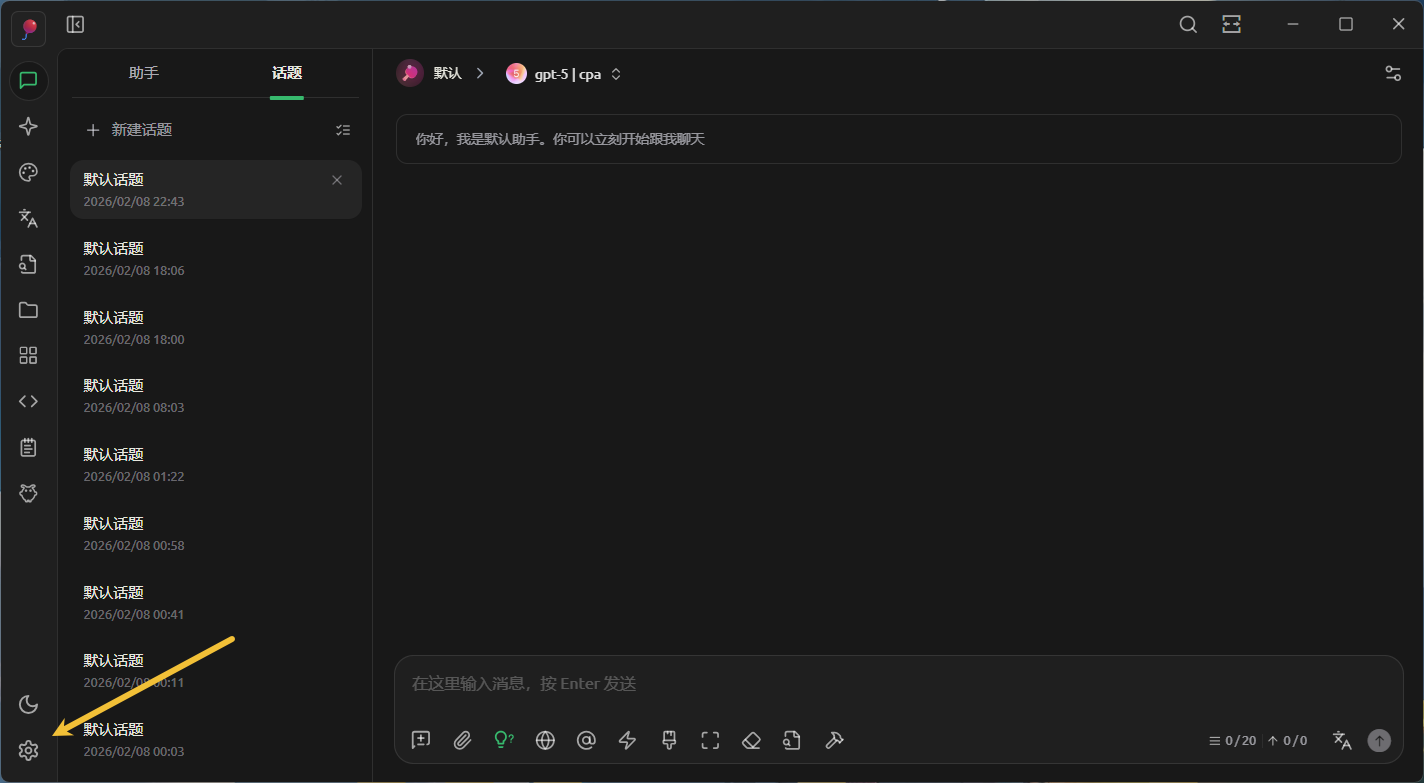Open the chat settings sliders icon

pyautogui.click(x=1392, y=73)
